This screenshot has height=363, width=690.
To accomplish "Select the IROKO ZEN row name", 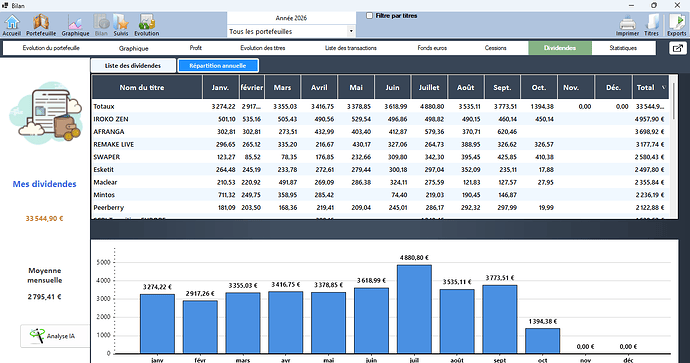I will click(x=111, y=119).
